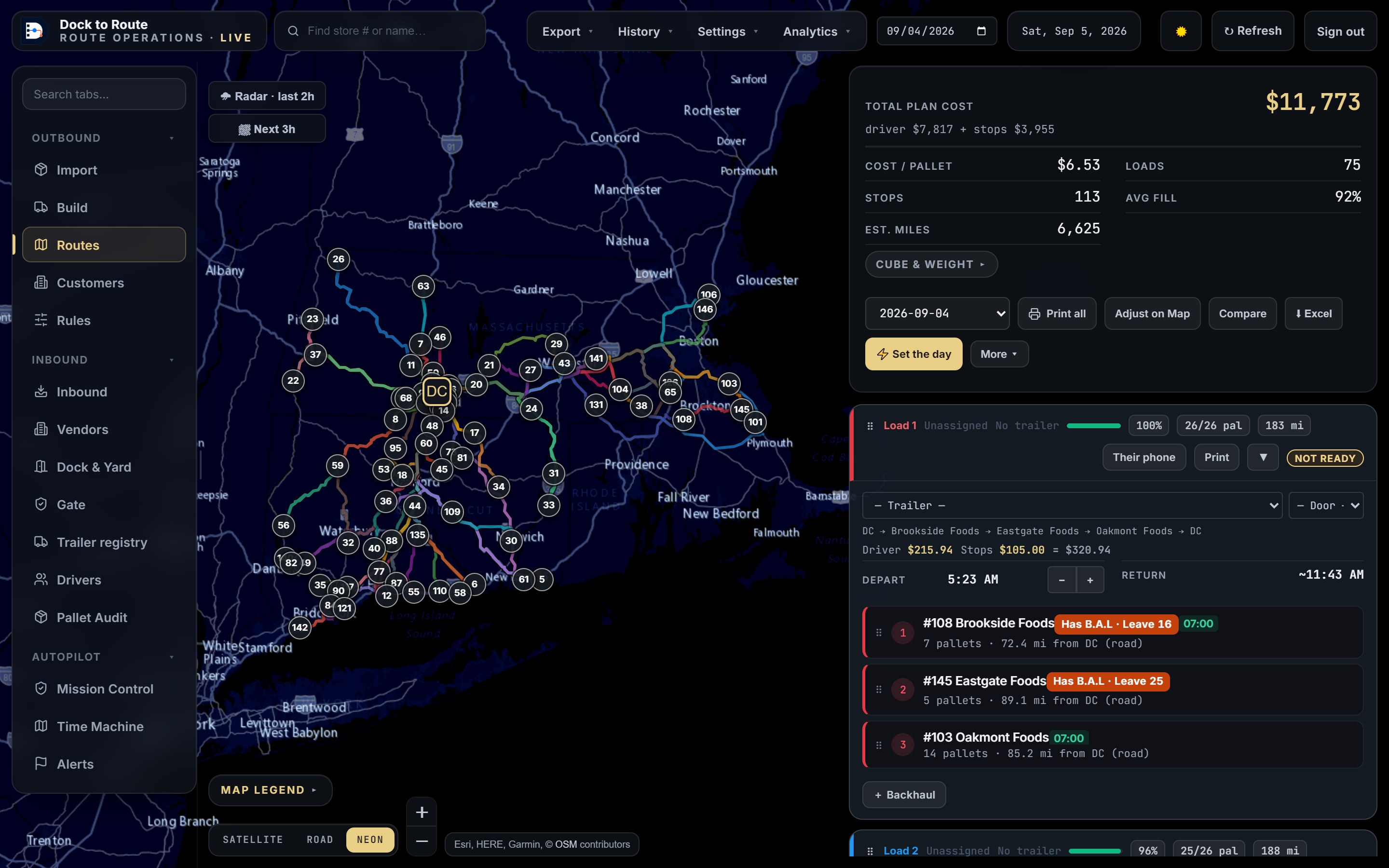
Task: Open the 2026-09-04 plan date dropdown
Action: [x=937, y=313]
